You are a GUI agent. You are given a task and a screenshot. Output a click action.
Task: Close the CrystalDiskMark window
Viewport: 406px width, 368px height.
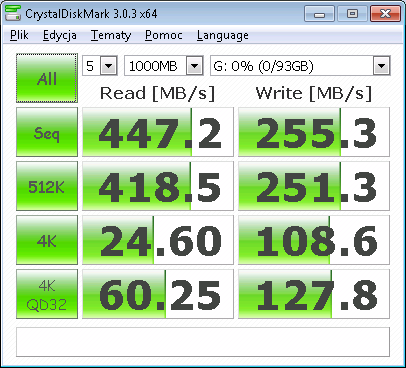tap(385, 14)
